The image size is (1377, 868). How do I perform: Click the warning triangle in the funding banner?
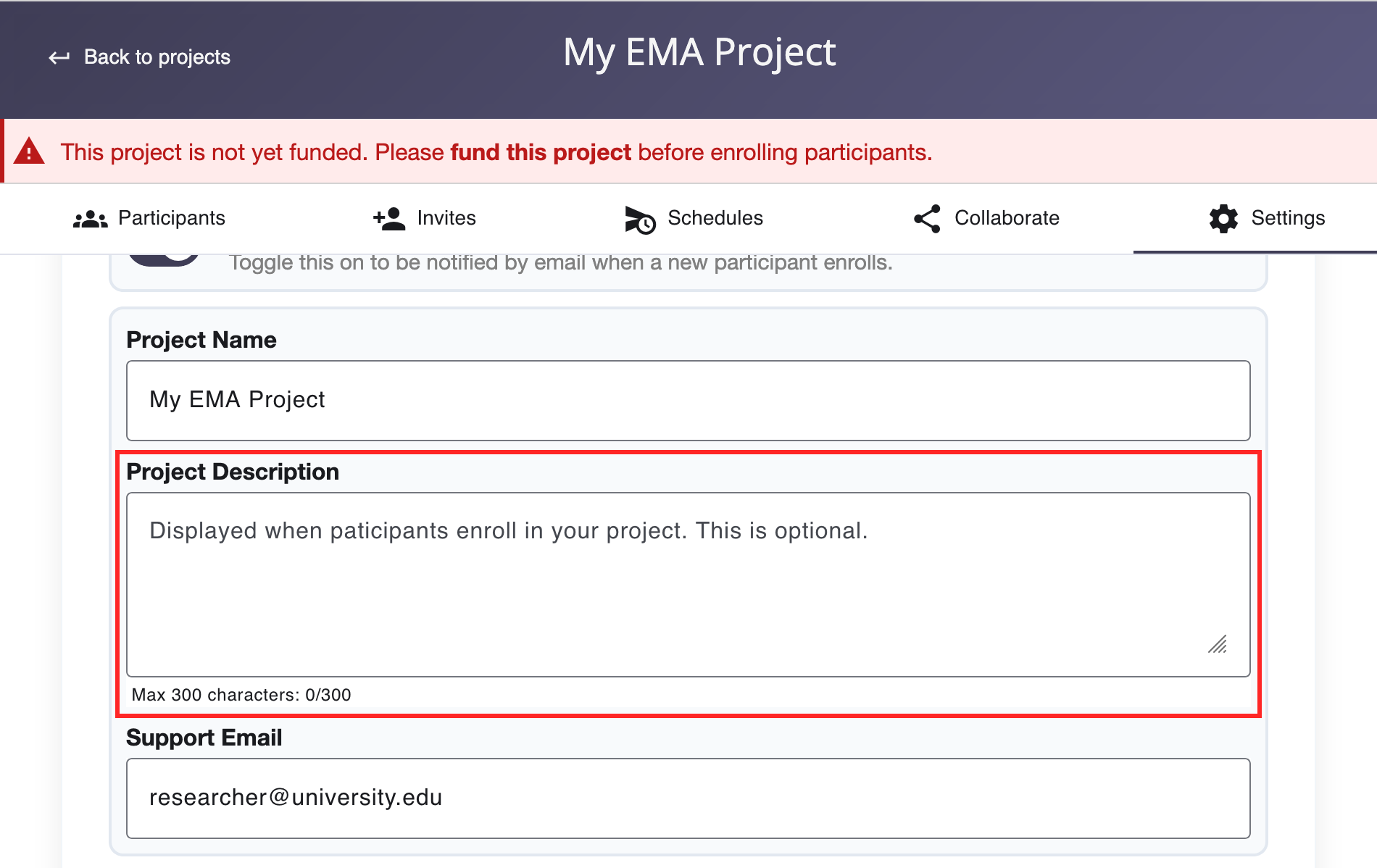[x=30, y=151]
